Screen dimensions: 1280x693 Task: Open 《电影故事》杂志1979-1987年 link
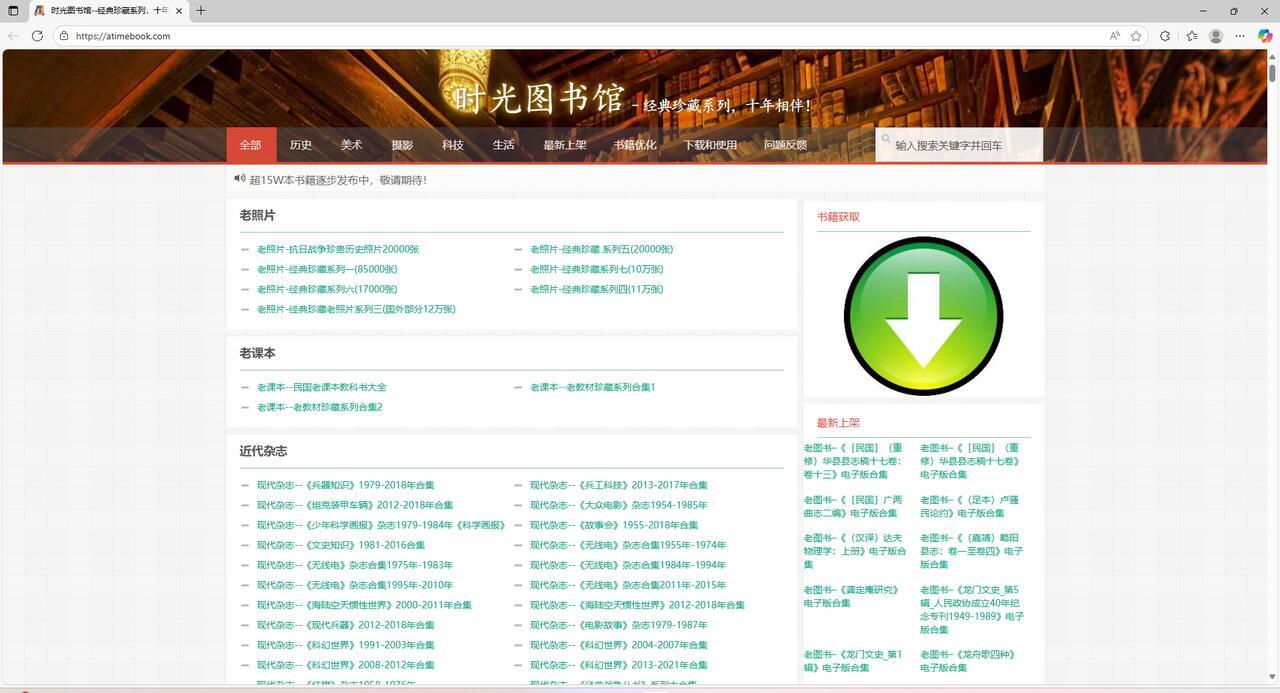pyautogui.click(x=619, y=625)
